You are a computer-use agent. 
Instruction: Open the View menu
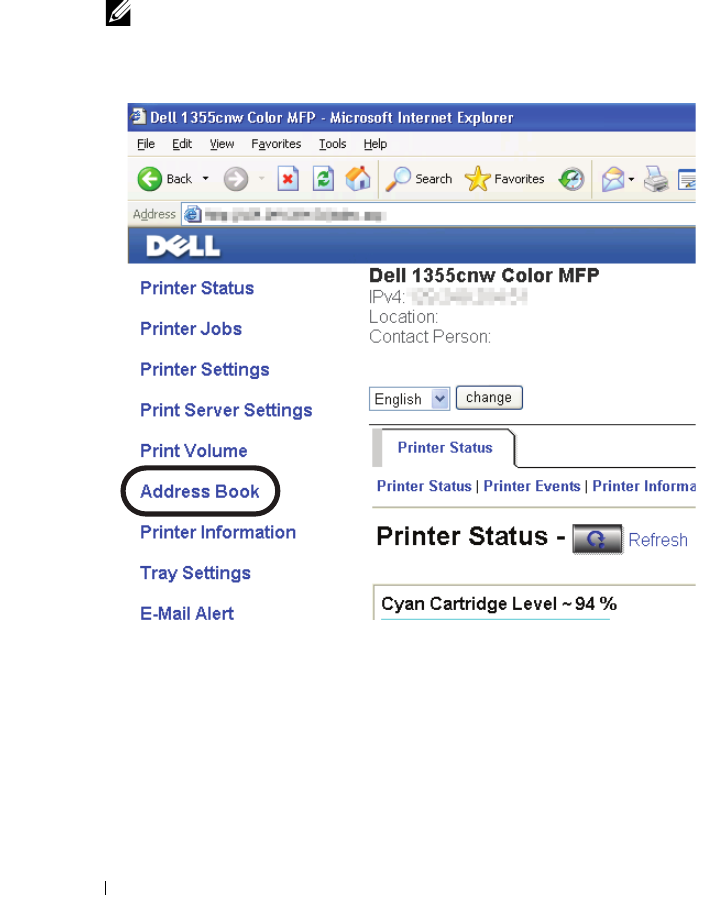[x=222, y=144]
